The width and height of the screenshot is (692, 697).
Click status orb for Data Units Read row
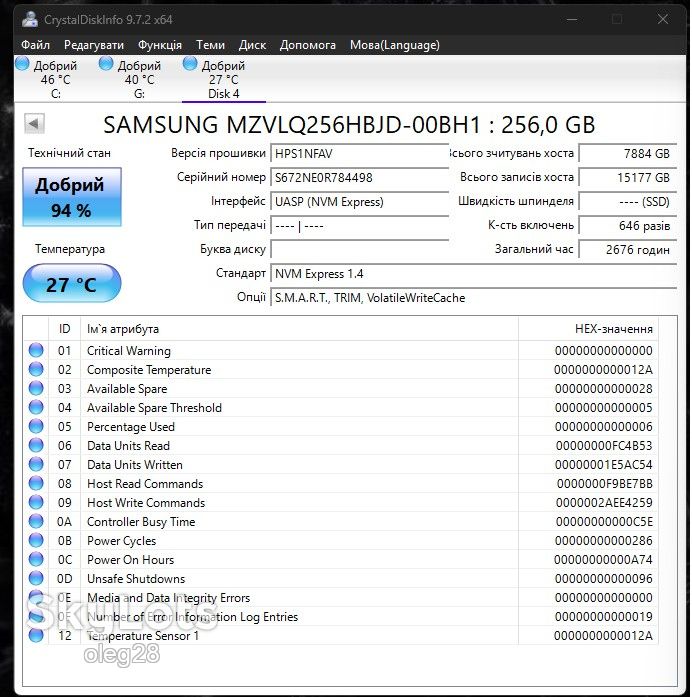(36, 445)
